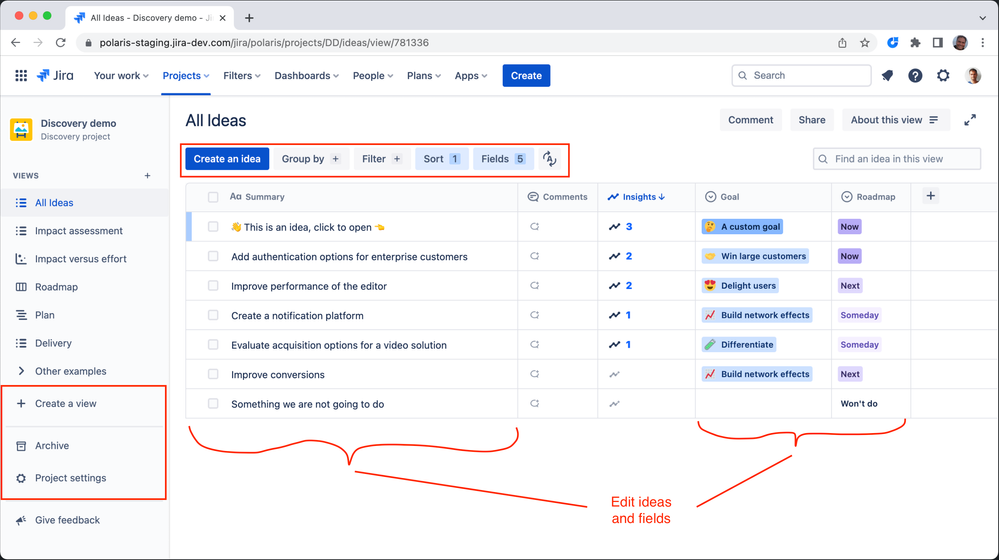Open the Your work dropdown
The height and width of the screenshot is (560, 999).
121,75
